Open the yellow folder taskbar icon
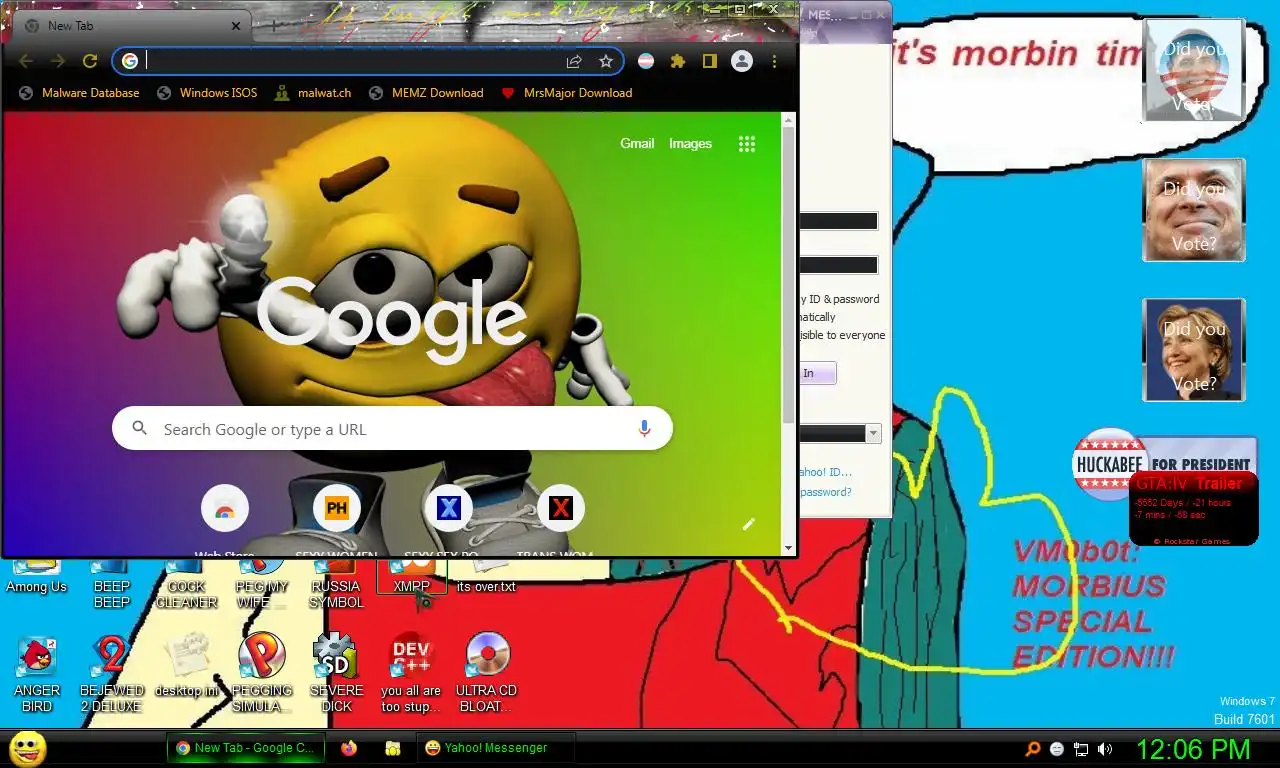Screen dimensions: 1280x768 pyautogui.click(x=393, y=748)
